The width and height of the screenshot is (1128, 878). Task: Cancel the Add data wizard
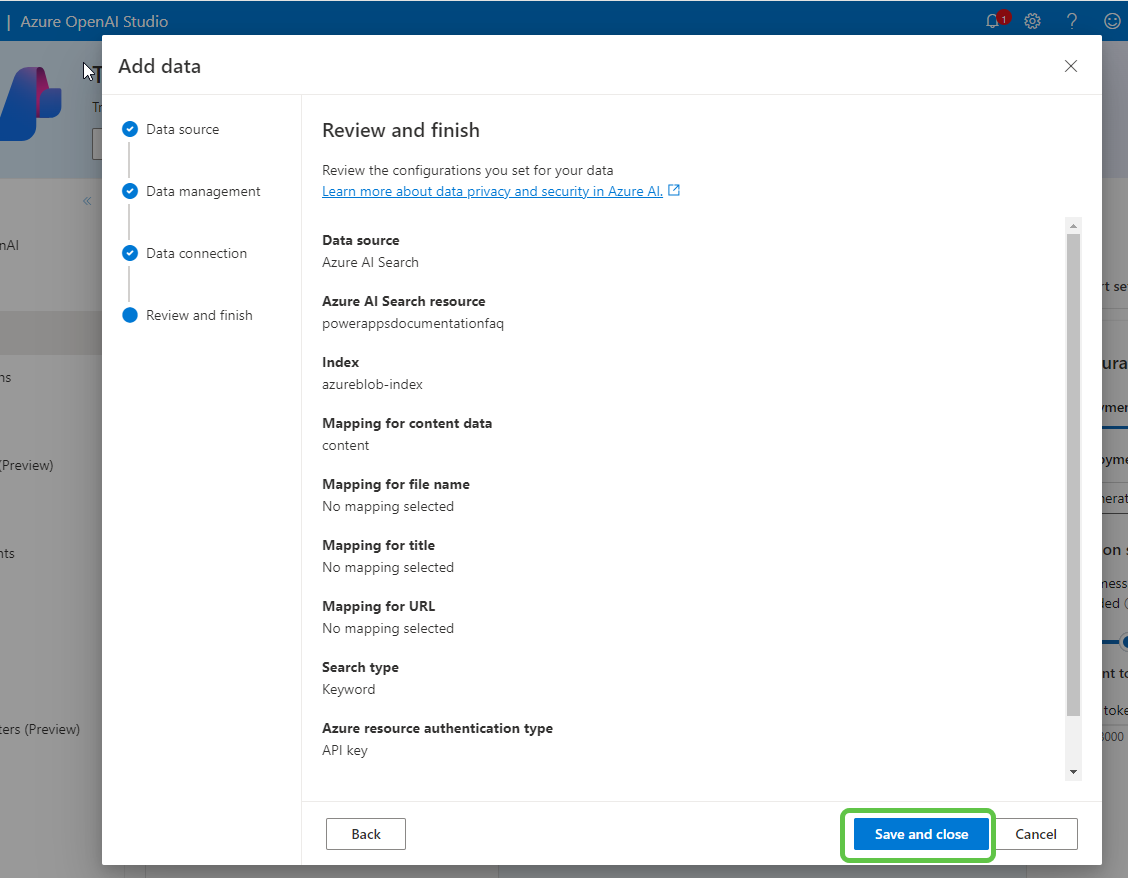(1036, 834)
